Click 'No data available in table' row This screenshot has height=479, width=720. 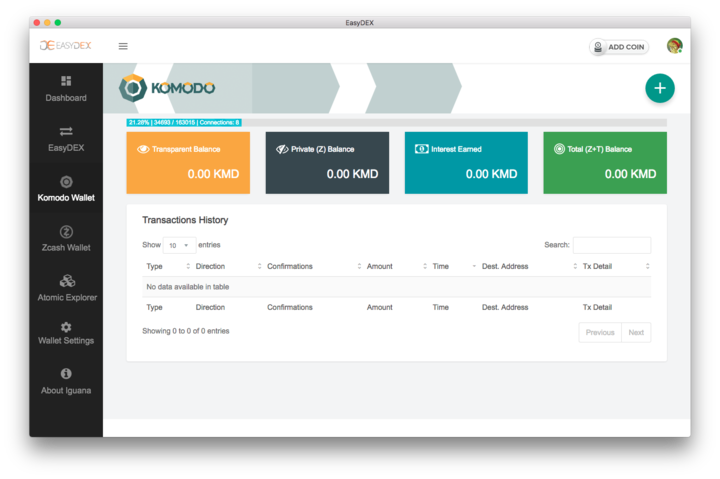click(x=397, y=287)
